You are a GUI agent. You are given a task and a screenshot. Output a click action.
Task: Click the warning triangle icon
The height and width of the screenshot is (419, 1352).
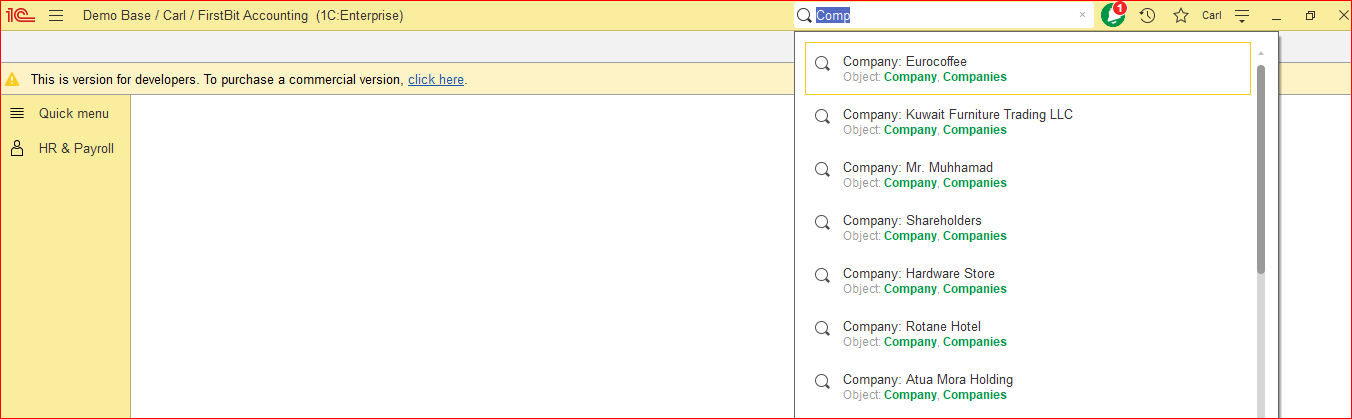coord(13,79)
